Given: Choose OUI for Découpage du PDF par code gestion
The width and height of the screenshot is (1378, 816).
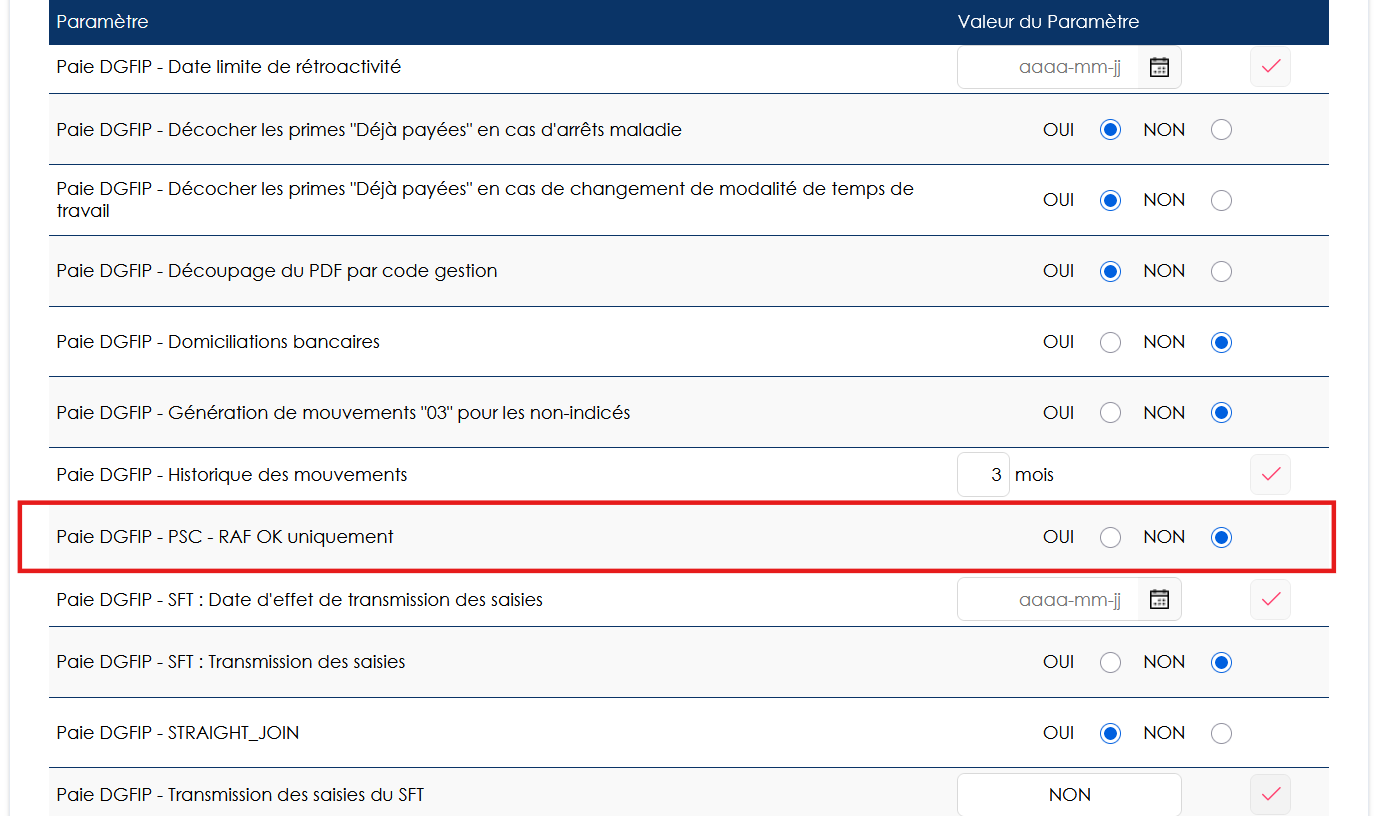Looking at the screenshot, I should [1110, 272].
